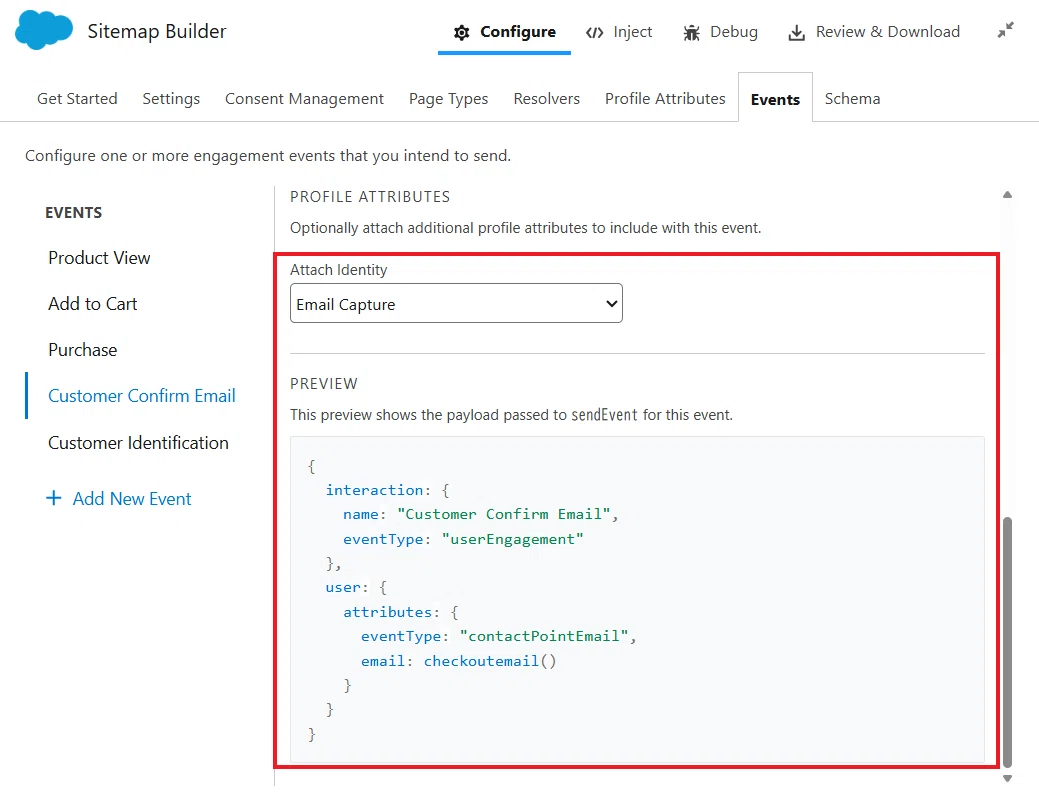Click the Sitemap Builder title

pyautogui.click(x=157, y=31)
